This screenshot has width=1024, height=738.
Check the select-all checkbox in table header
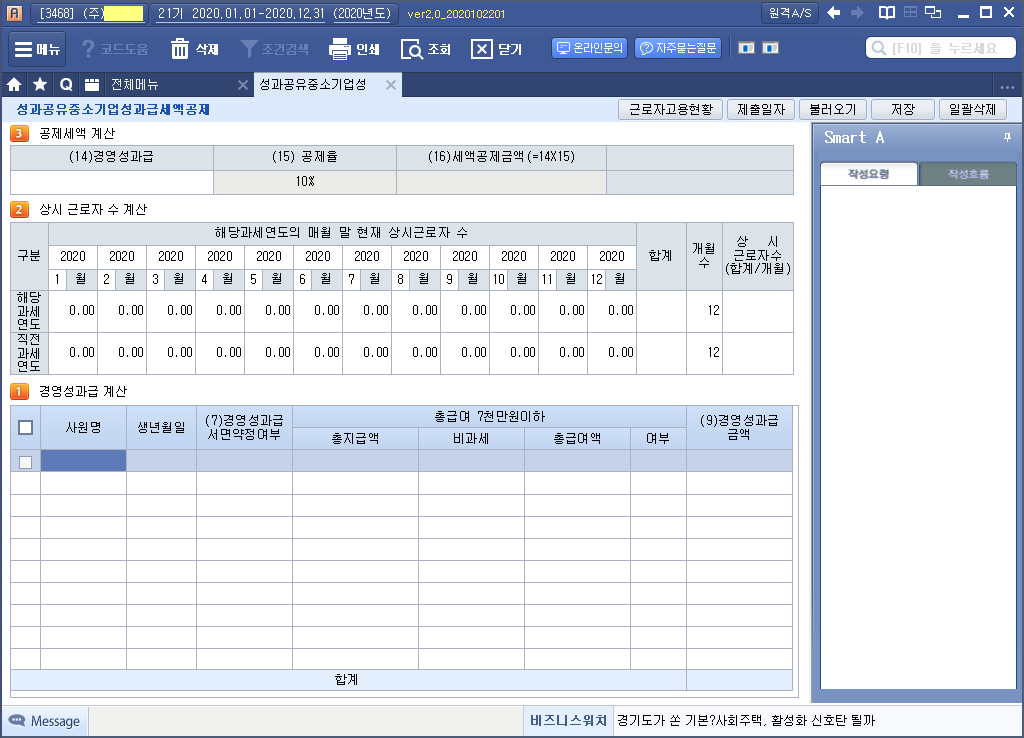coord(26,427)
